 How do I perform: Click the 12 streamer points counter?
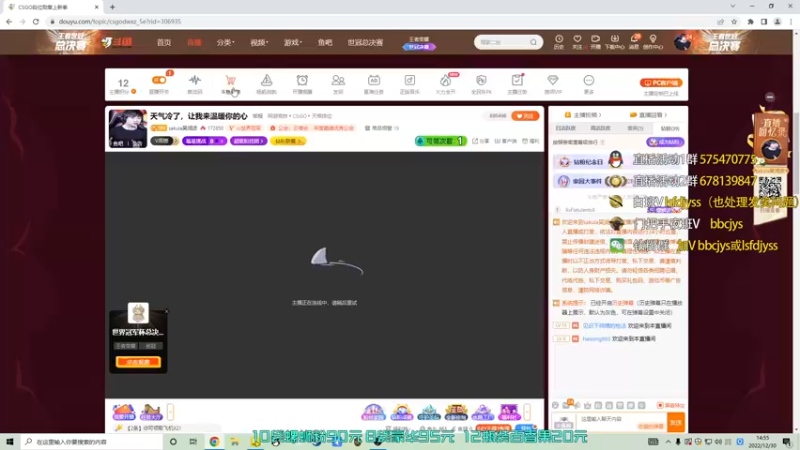(x=123, y=85)
